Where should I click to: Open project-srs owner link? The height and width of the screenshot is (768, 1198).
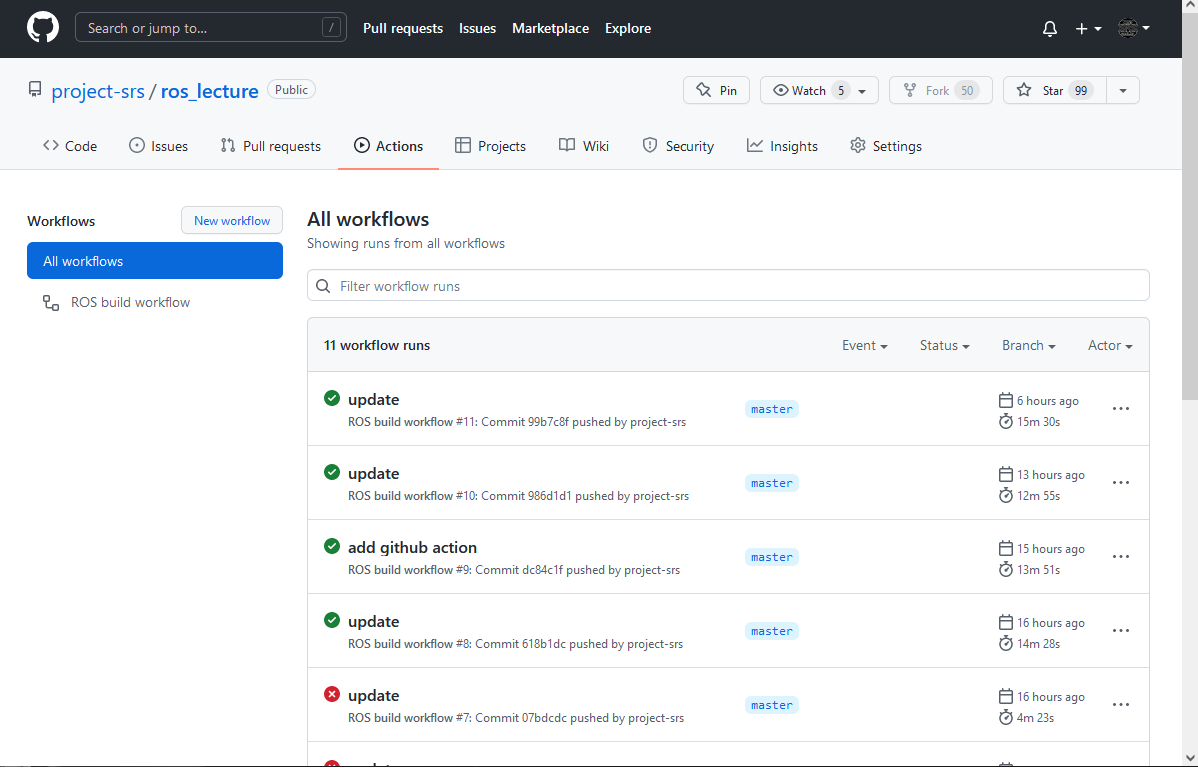pyautogui.click(x=98, y=91)
